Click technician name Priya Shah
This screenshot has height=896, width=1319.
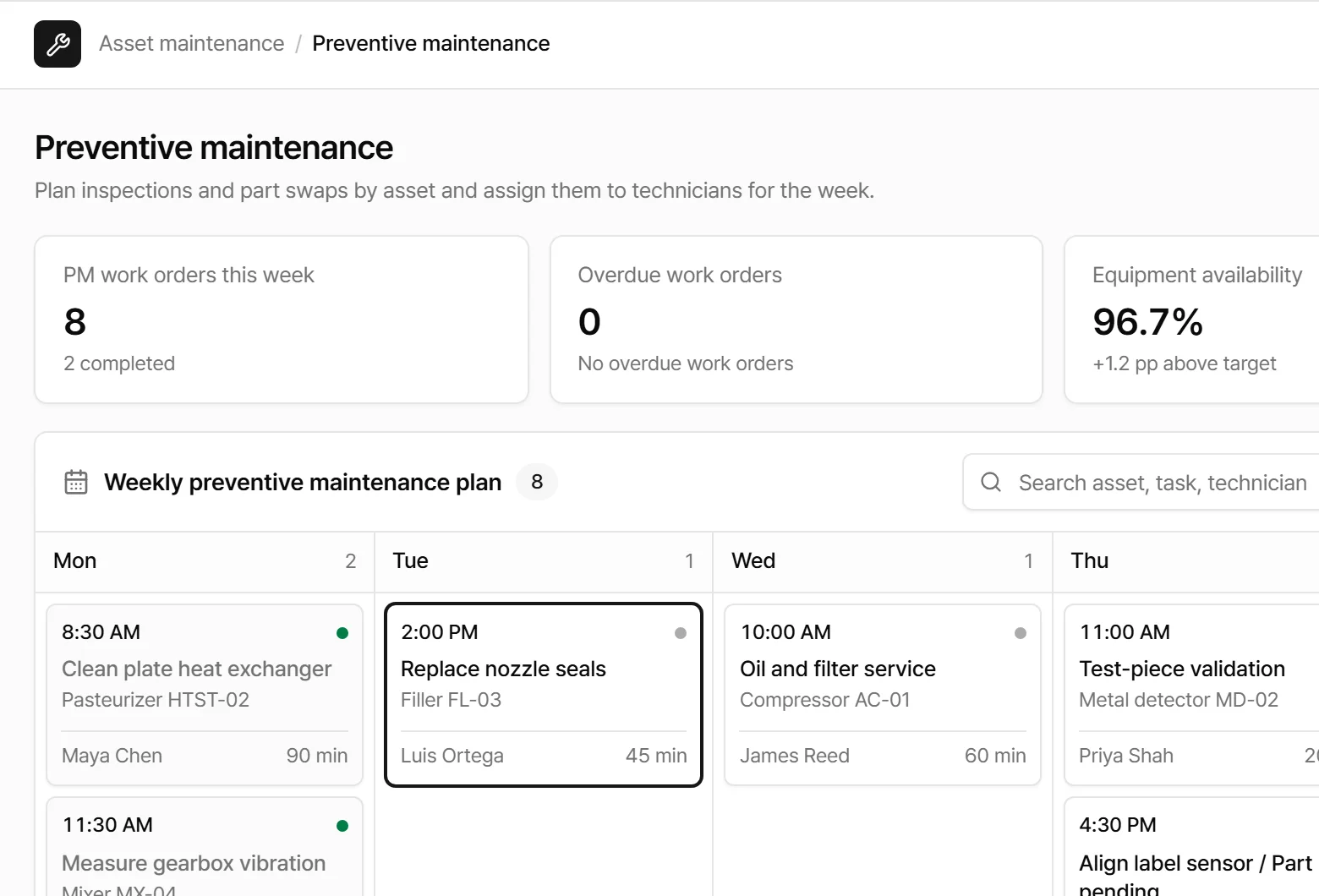click(x=1126, y=756)
